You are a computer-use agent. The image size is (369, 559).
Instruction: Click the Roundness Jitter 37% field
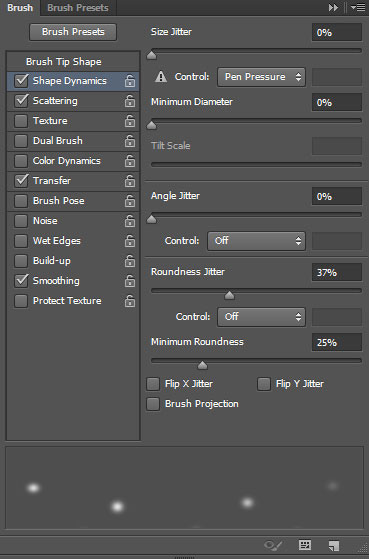337,272
